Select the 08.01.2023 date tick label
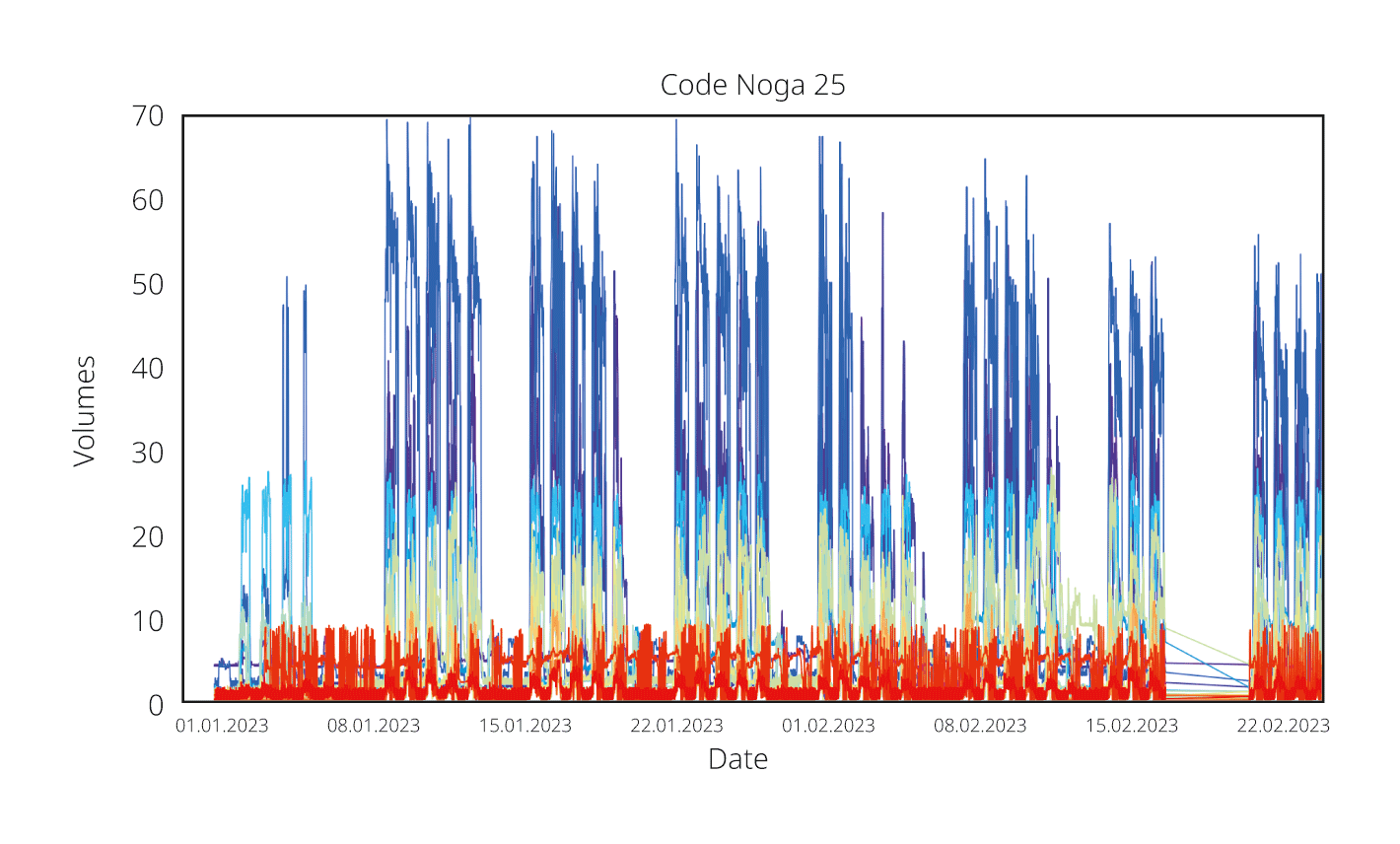The image size is (1400, 844). [x=374, y=727]
